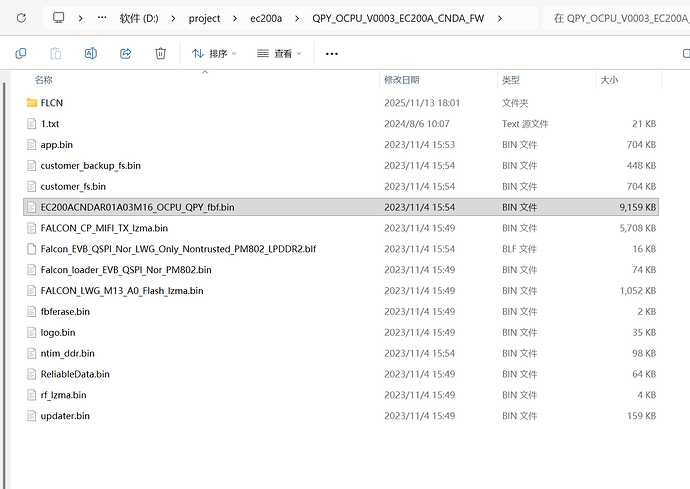Viewport: 690px width, 489px height.
Task: Click the Share icon in the toolbar
Action: [125, 53]
